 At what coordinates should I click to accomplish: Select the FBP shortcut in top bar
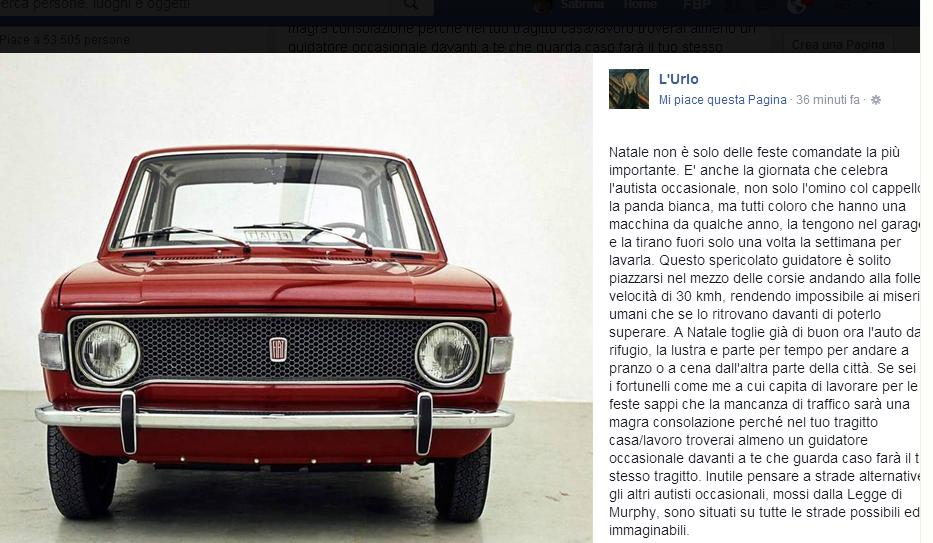pyautogui.click(x=696, y=5)
